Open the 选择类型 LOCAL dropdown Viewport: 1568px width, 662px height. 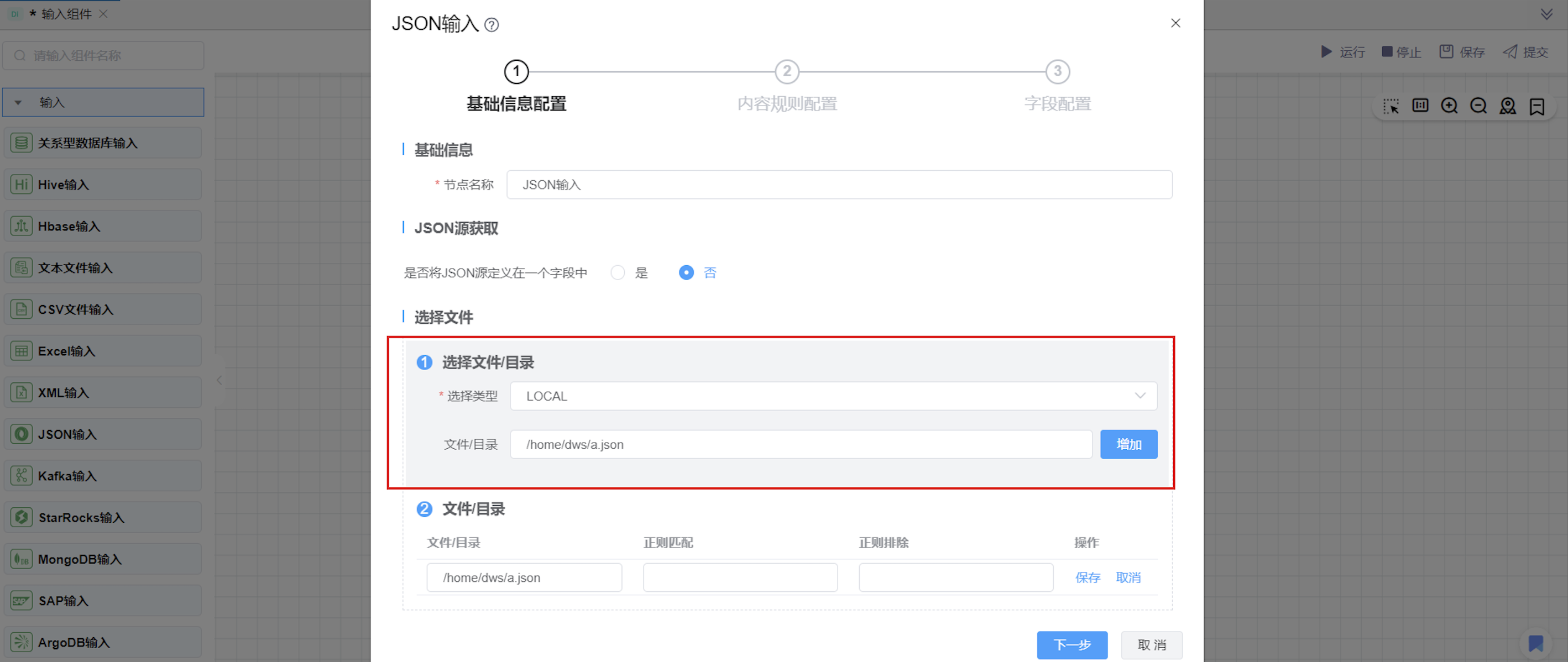(x=833, y=396)
